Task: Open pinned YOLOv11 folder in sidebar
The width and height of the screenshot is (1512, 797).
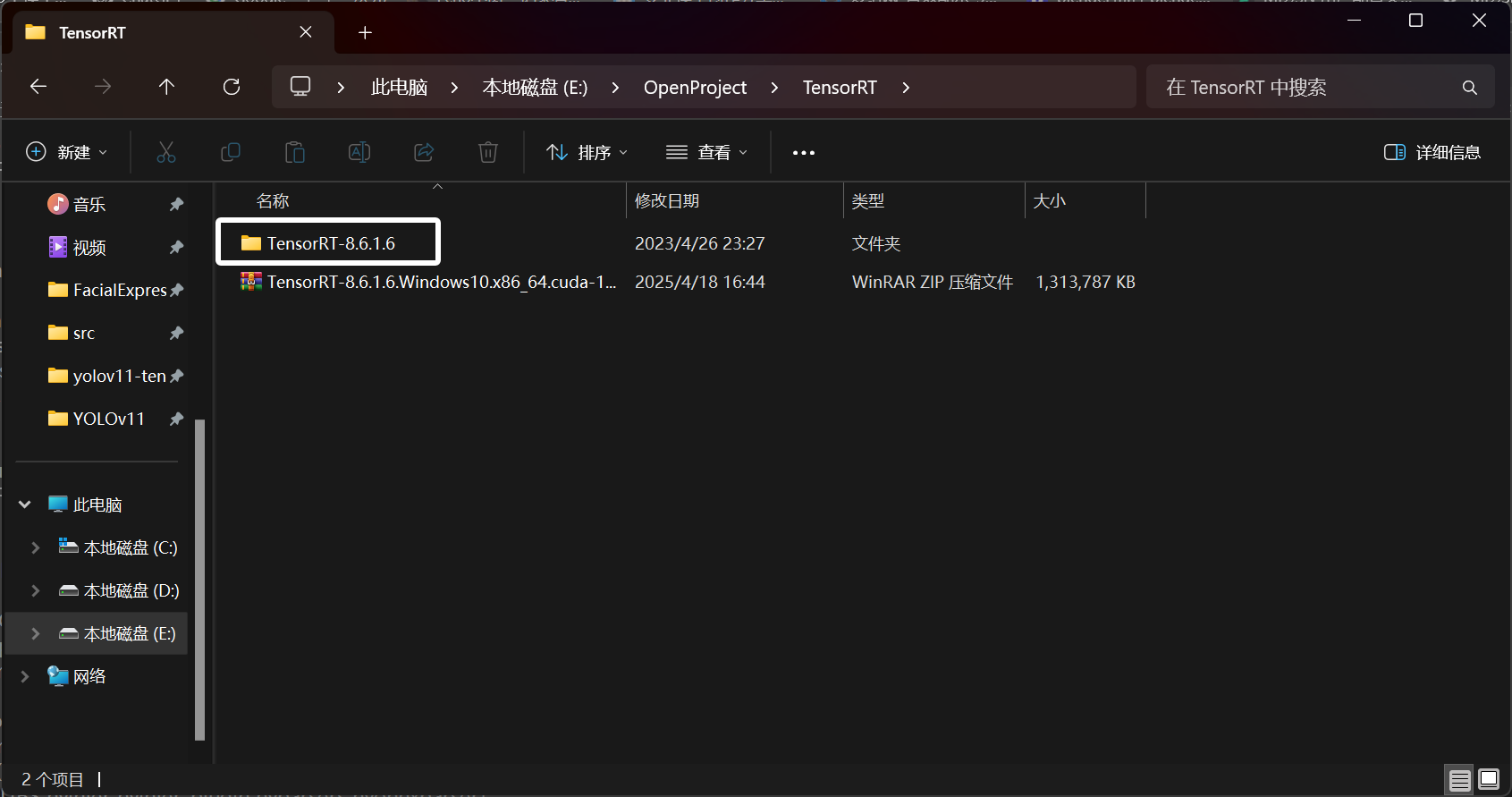Action: click(x=96, y=419)
